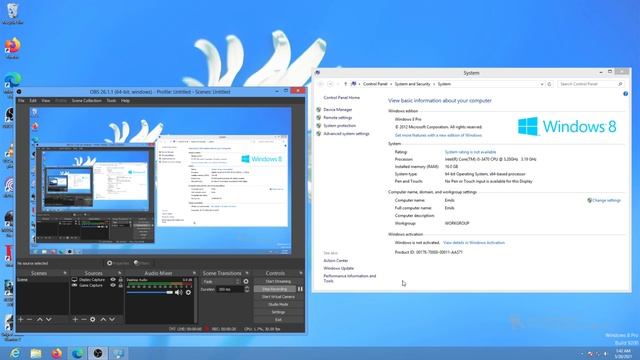The width and height of the screenshot is (640, 360).
Task: Move source down in Sources panel
Action: click(x=112, y=319)
